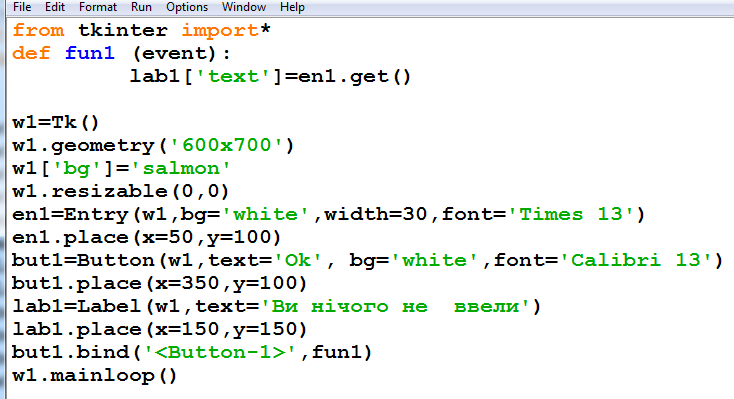Viewport: 734px width, 399px height.
Task: Place cursor on 'from tkinter import*' line
Action: coord(141,30)
